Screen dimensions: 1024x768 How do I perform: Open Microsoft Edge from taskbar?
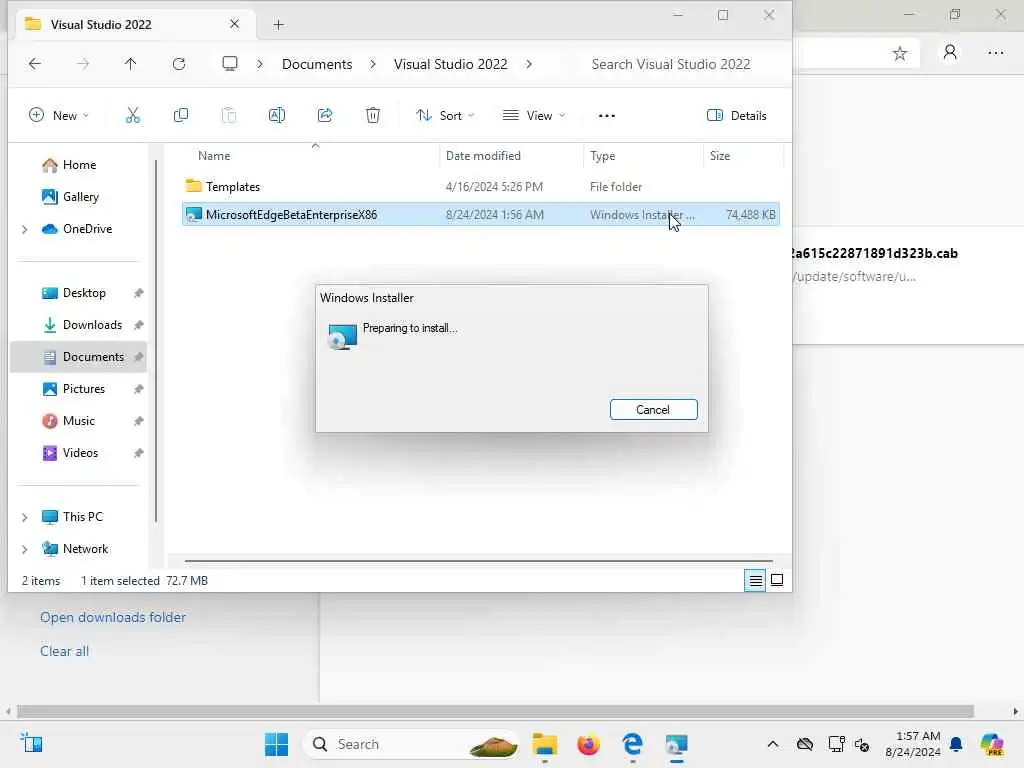[632, 744]
